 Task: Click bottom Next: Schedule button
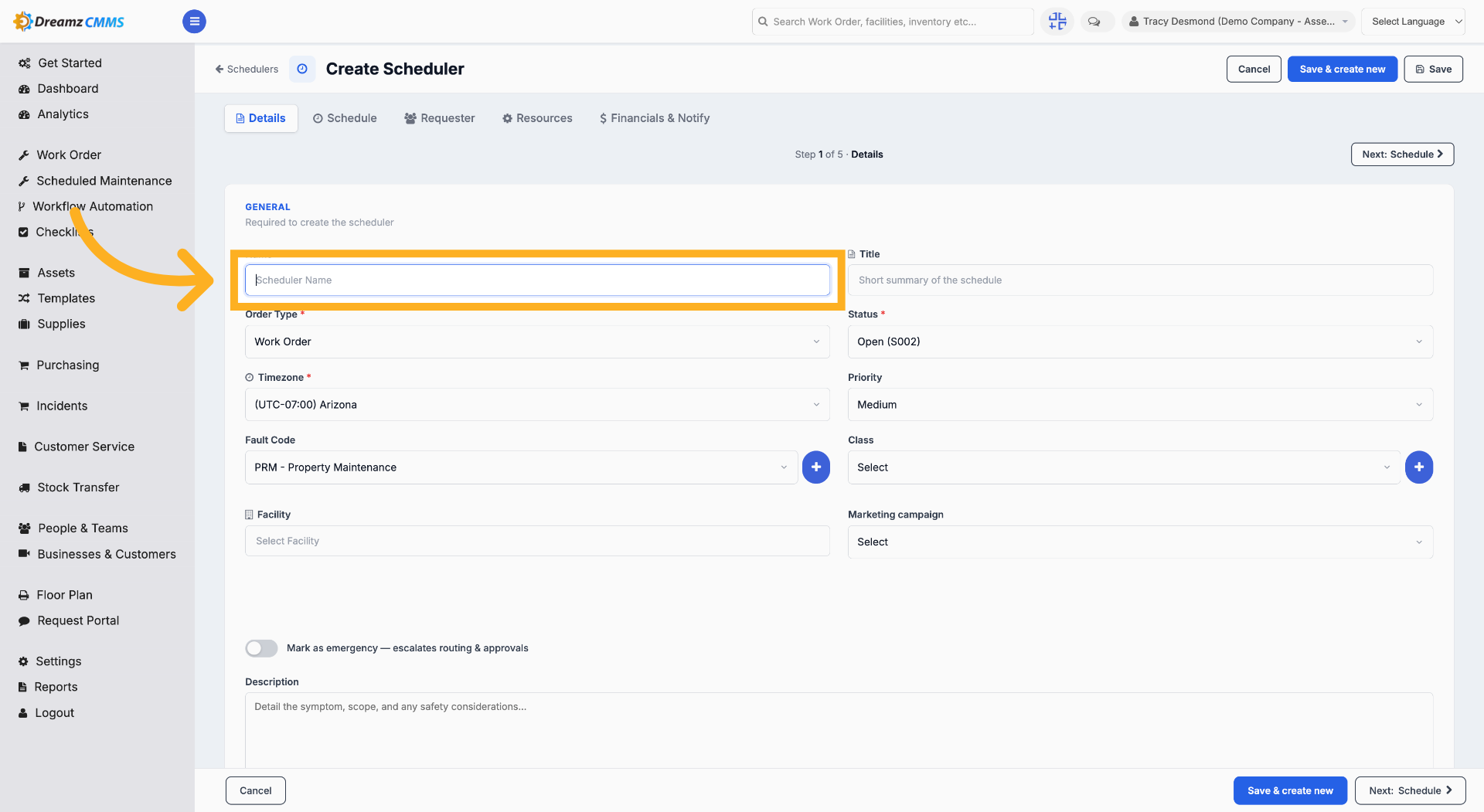point(1410,790)
